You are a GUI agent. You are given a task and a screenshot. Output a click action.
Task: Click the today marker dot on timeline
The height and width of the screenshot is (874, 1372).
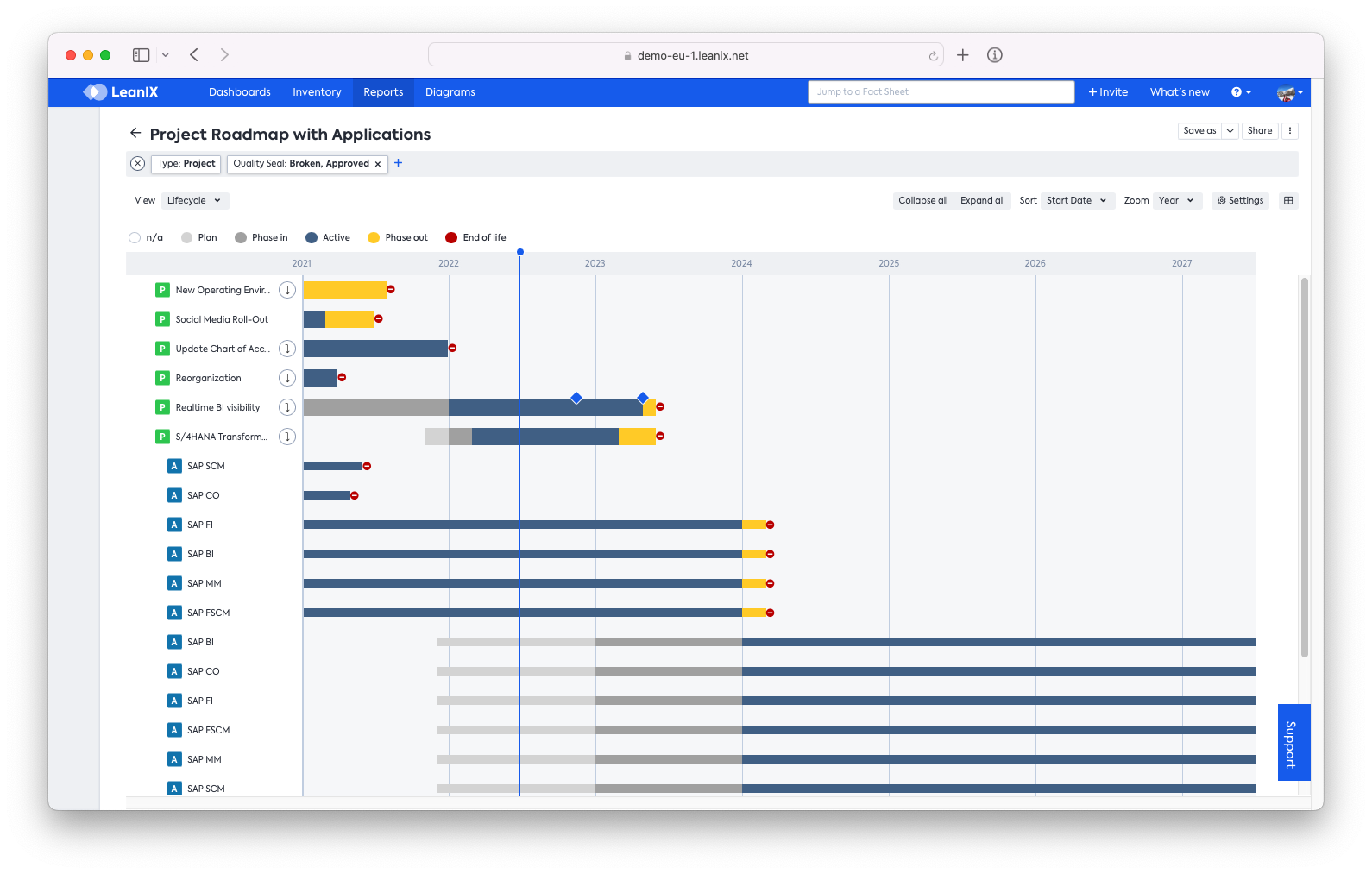coord(520,252)
